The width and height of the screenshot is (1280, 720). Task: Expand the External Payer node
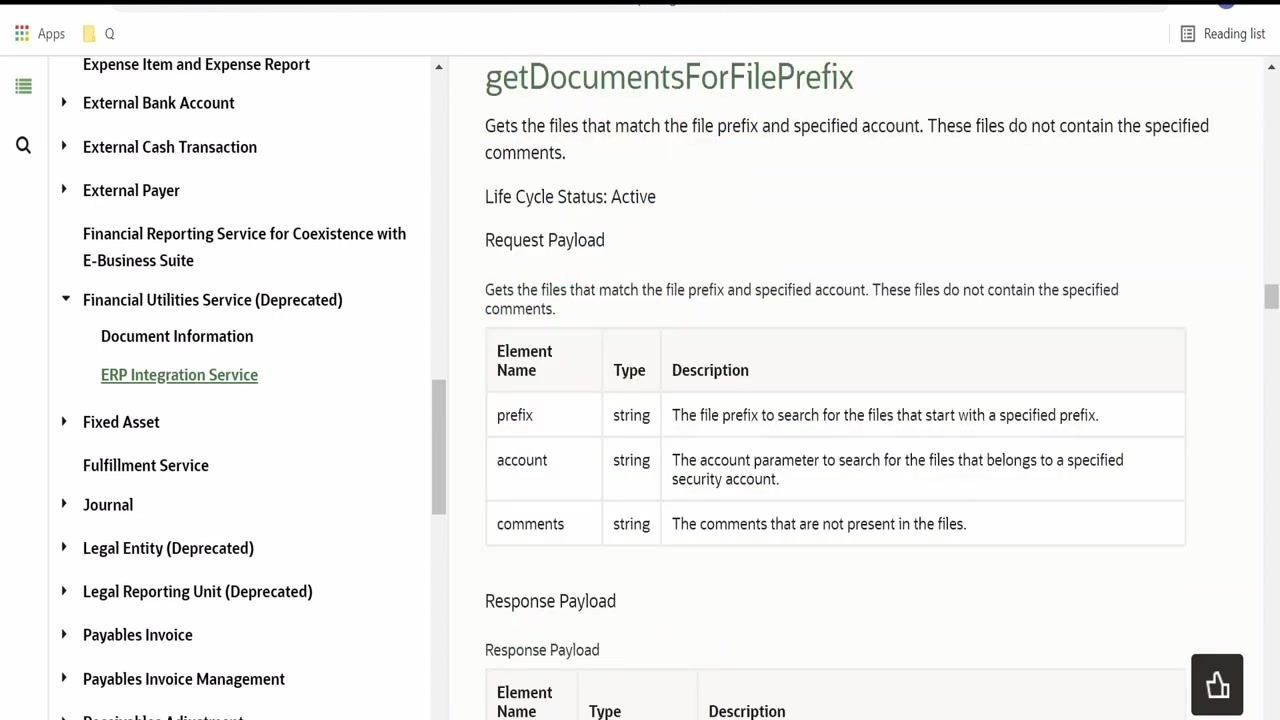(64, 189)
